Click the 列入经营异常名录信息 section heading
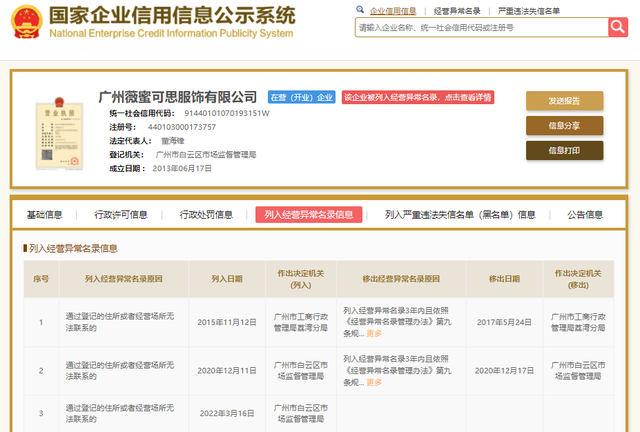640x432 pixels. 73,248
